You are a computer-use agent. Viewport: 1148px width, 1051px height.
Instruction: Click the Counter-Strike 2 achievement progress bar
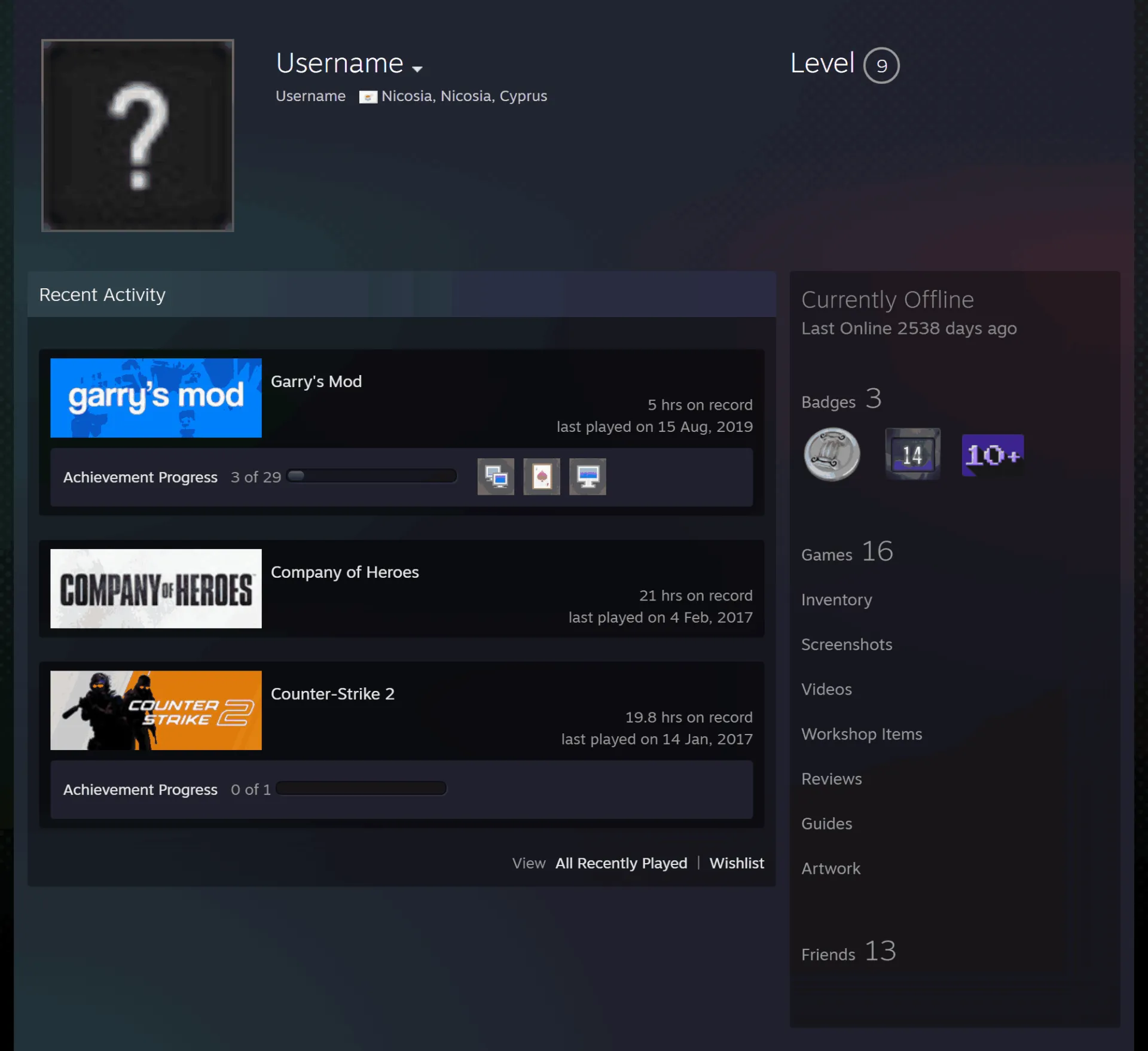361,788
